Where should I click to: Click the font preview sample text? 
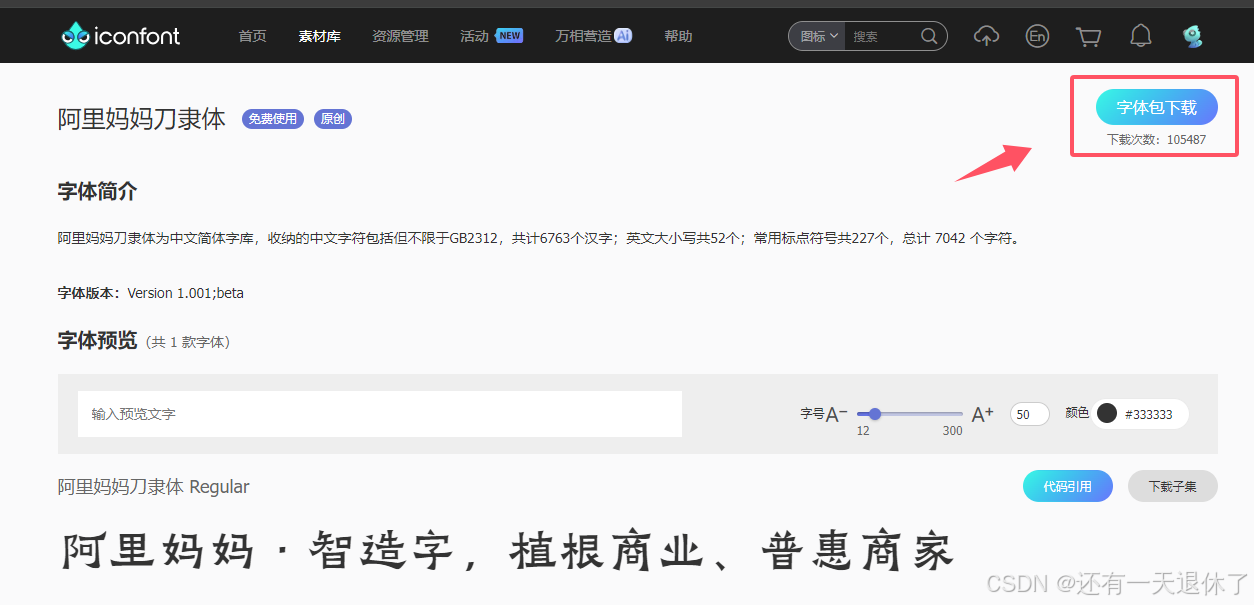(507, 552)
